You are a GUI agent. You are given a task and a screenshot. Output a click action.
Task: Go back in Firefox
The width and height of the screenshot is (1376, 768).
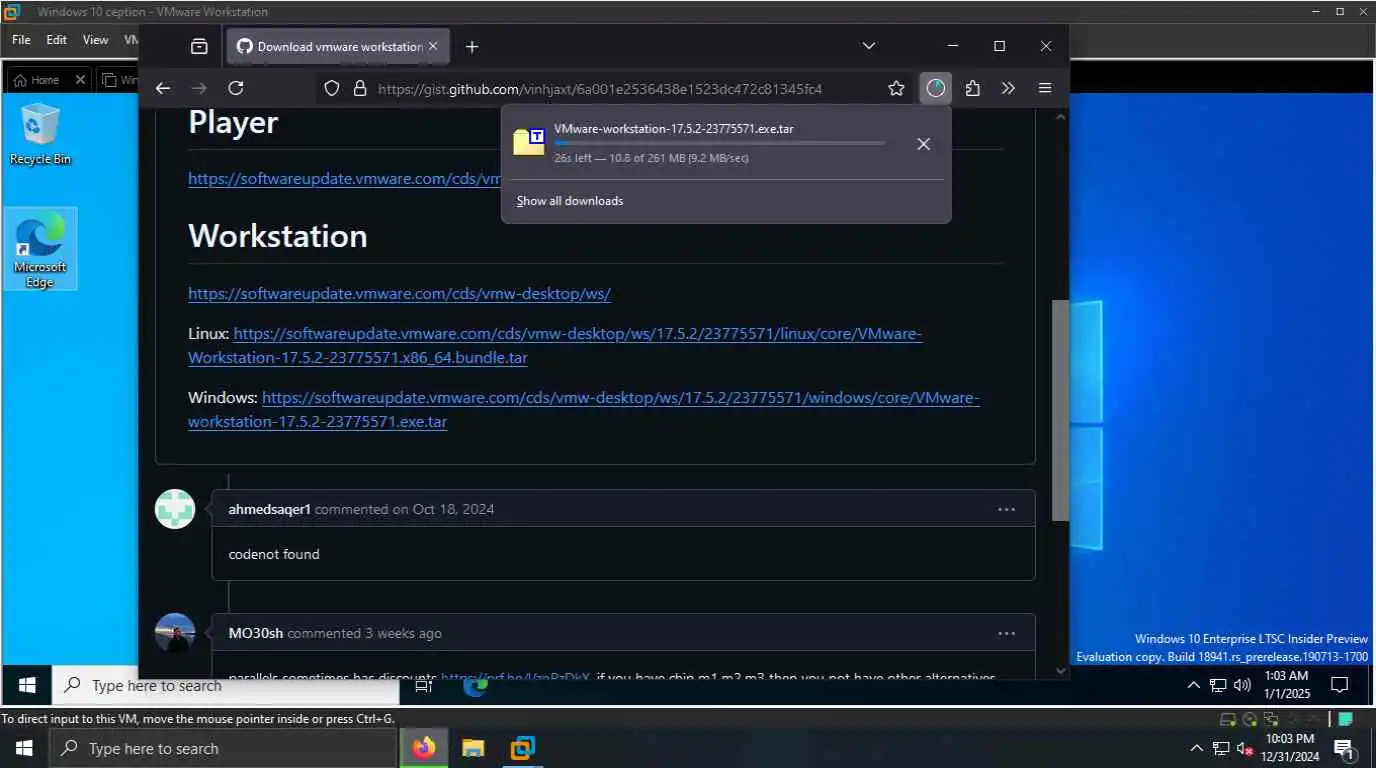(163, 88)
